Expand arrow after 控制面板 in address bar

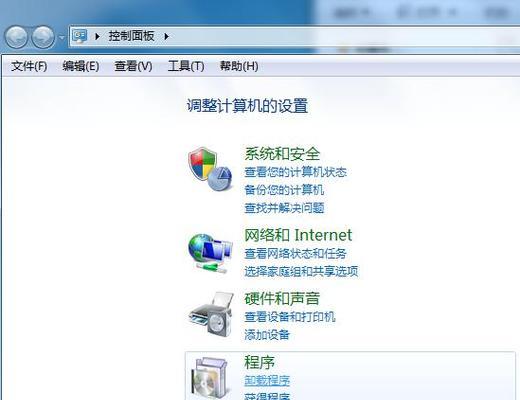point(166,36)
